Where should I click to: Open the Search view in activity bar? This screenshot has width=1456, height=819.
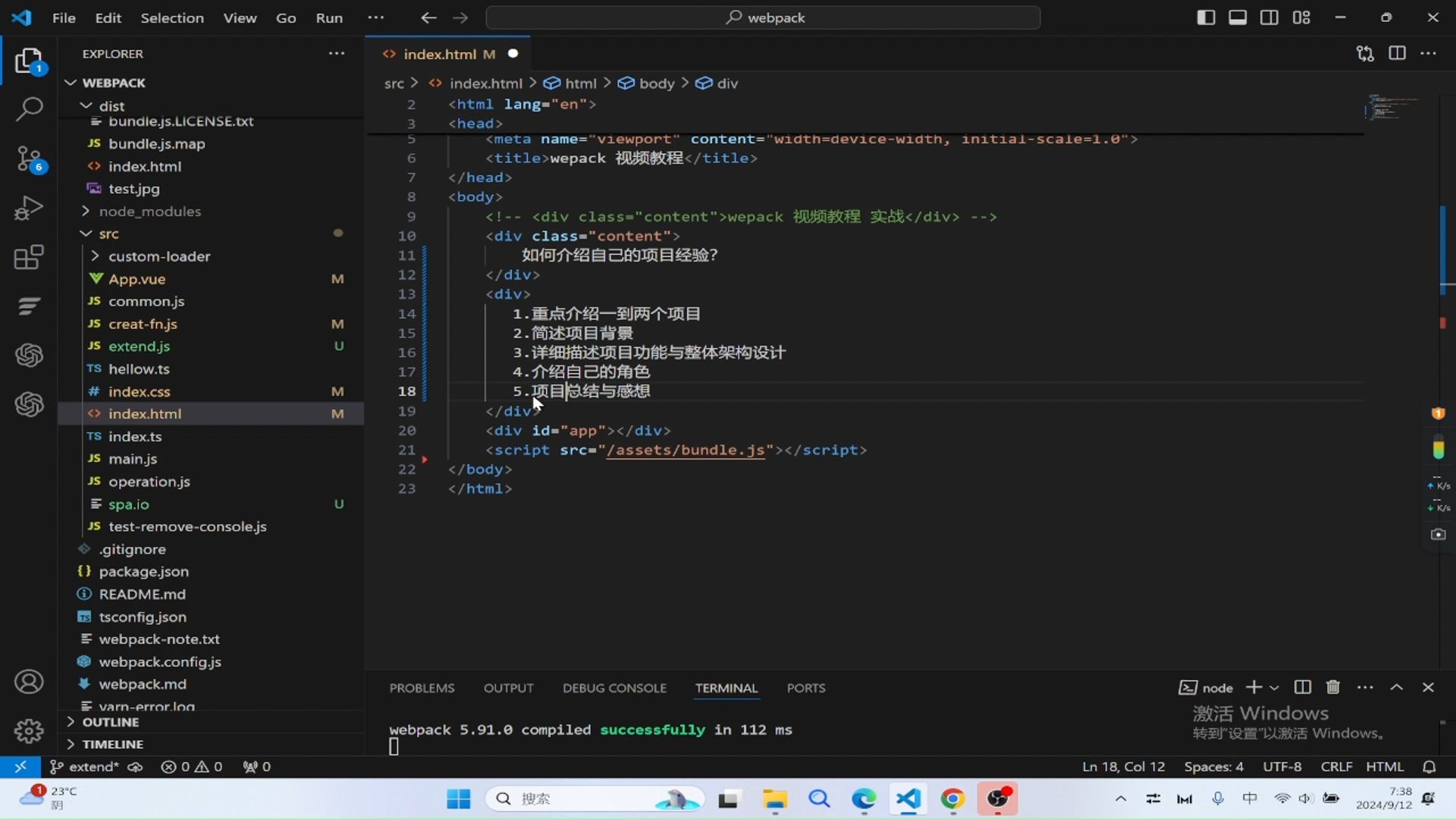tap(29, 109)
